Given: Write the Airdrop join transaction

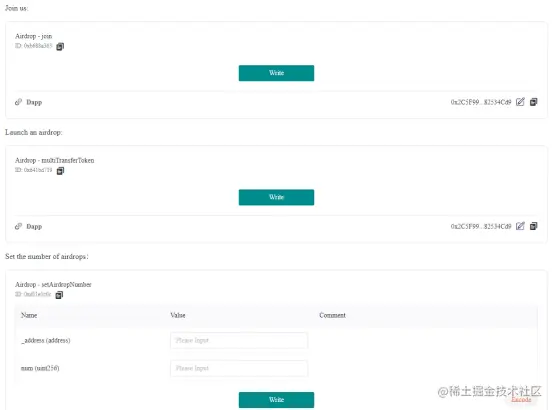Looking at the screenshot, I should pyautogui.click(x=276, y=73).
